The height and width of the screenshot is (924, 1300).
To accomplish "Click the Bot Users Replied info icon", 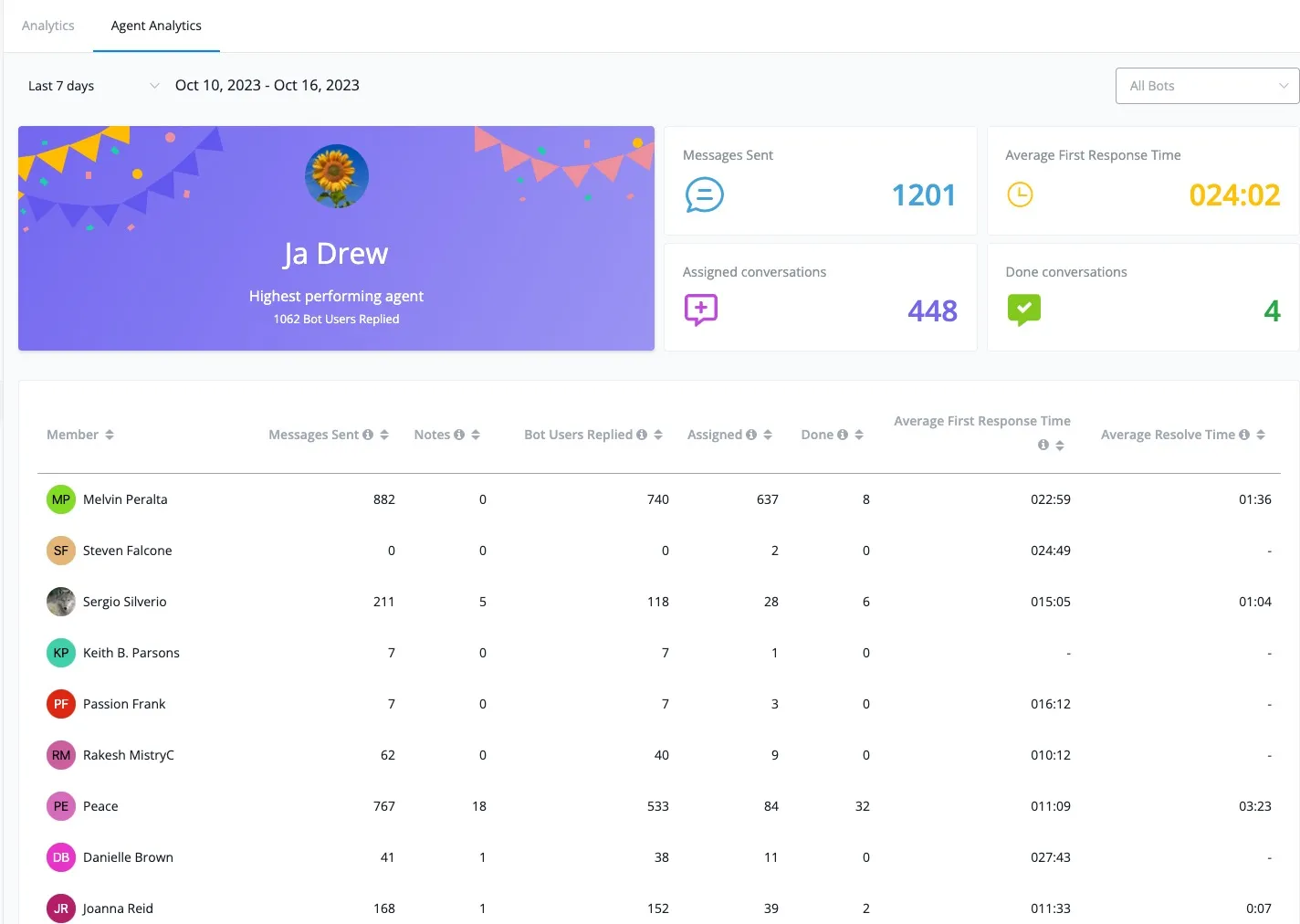I will click(x=642, y=435).
